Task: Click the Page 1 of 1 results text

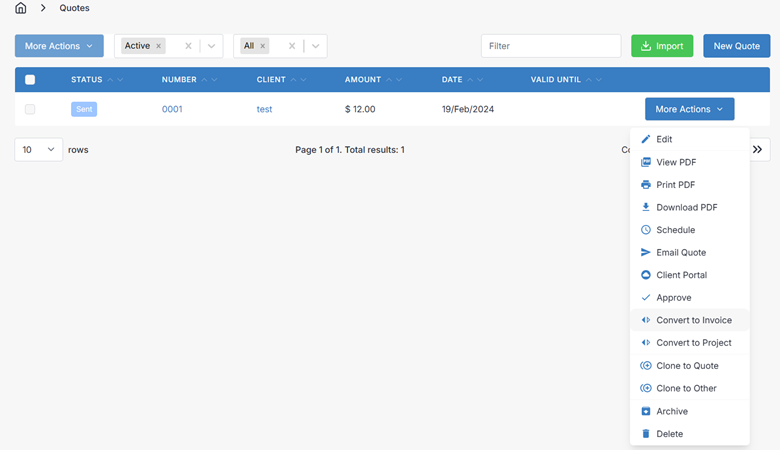Action: point(350,150)
